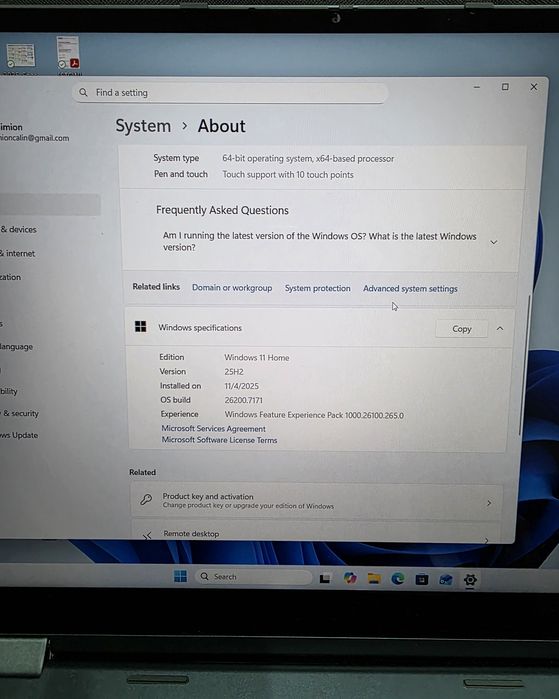Open the leftmost desktop image file icon
This screenshot has width=559, height=699.
click(x=20, y=55)
